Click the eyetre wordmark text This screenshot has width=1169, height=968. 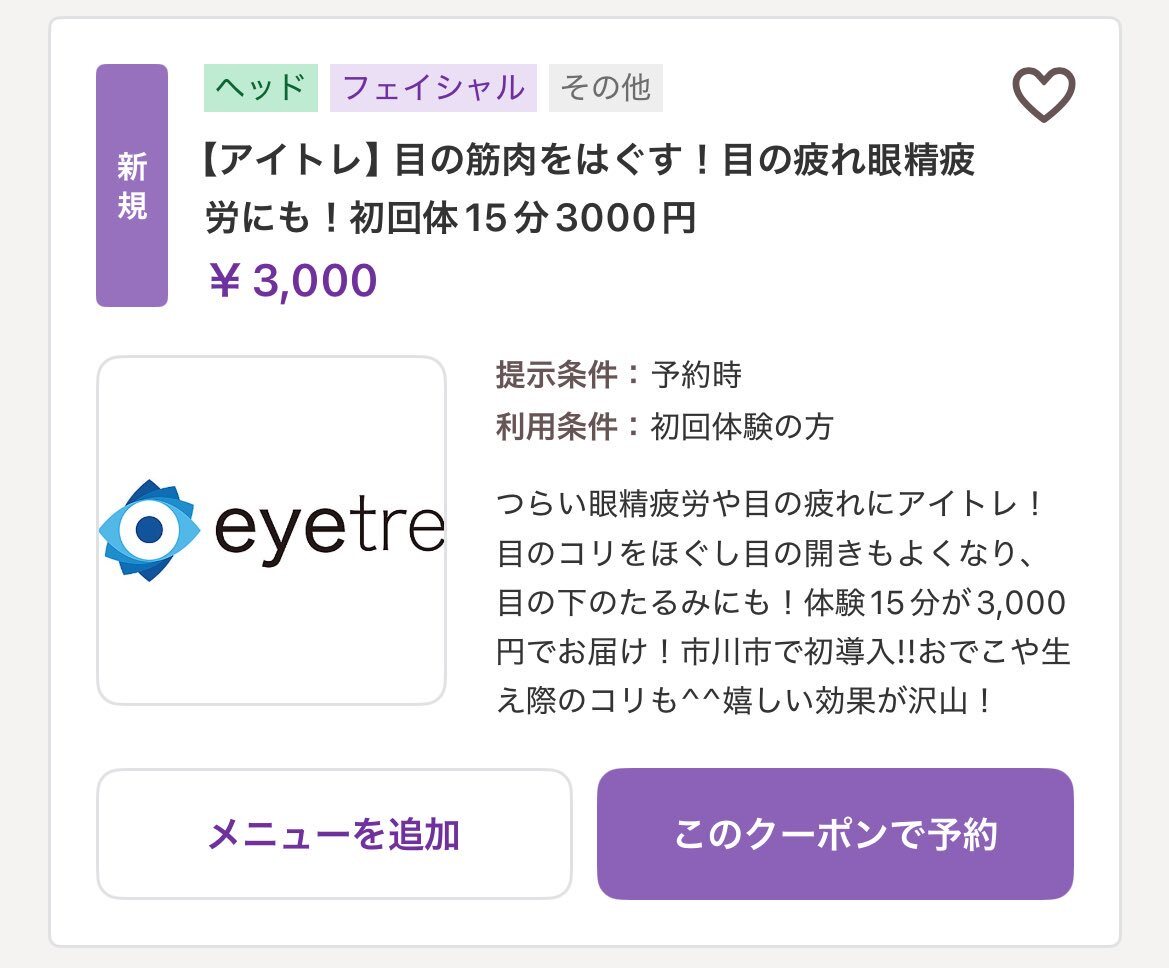330,530
